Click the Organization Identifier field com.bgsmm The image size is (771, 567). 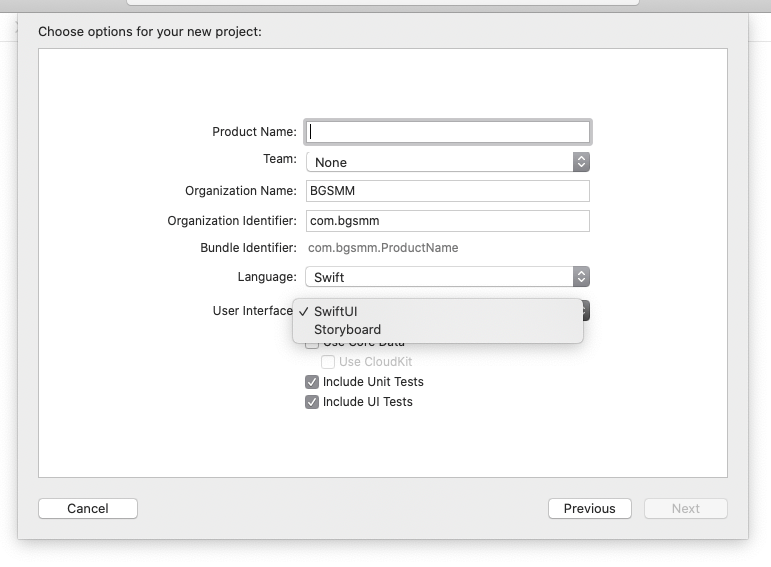448,221
